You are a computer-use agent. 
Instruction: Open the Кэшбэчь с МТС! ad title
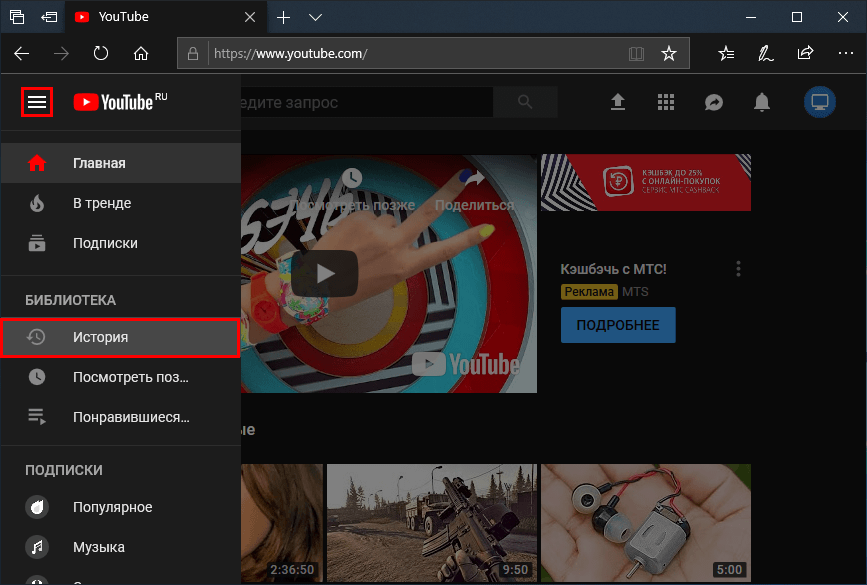[x=613, y=269]
